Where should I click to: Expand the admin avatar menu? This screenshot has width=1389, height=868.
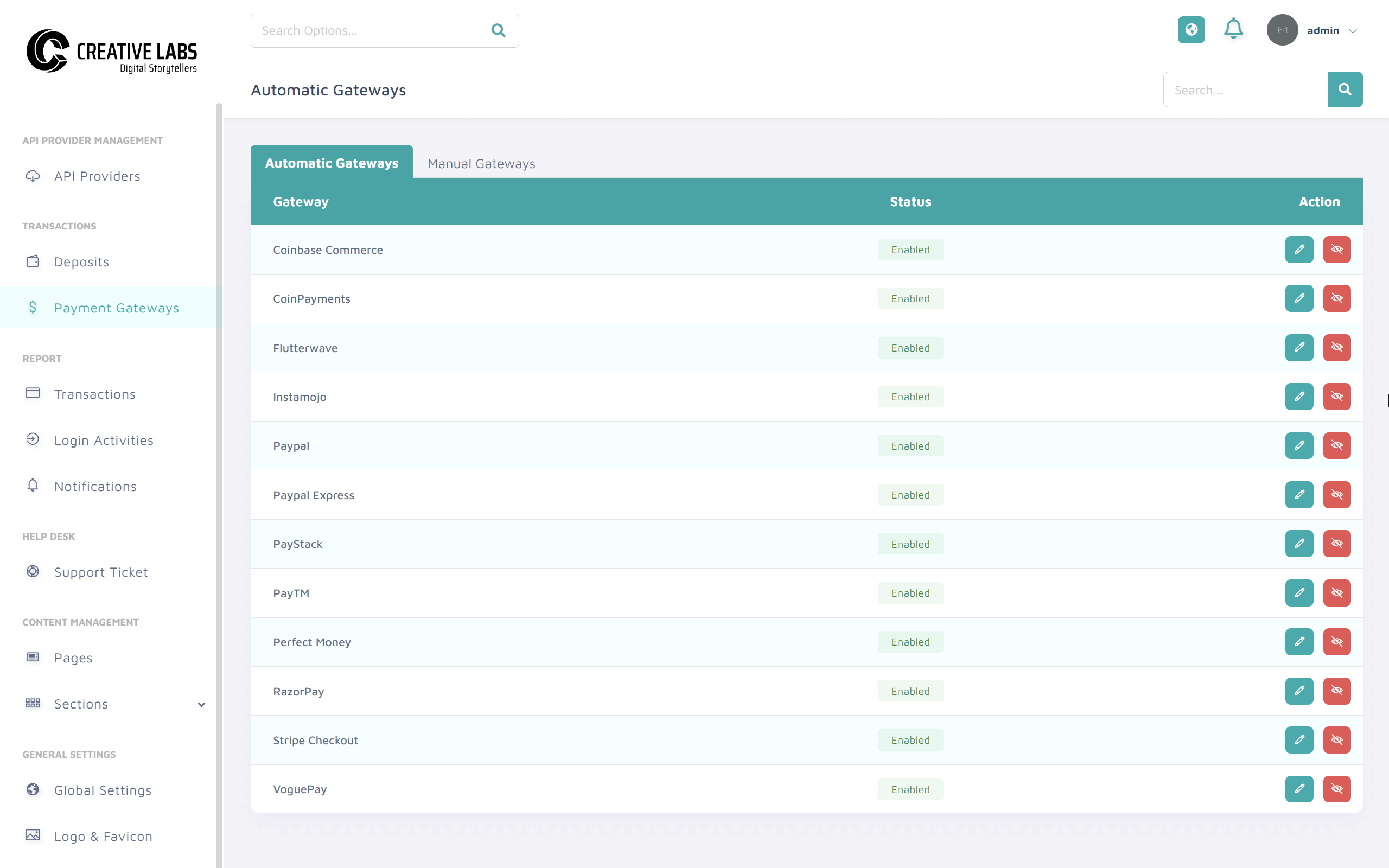pos(1282,30)
